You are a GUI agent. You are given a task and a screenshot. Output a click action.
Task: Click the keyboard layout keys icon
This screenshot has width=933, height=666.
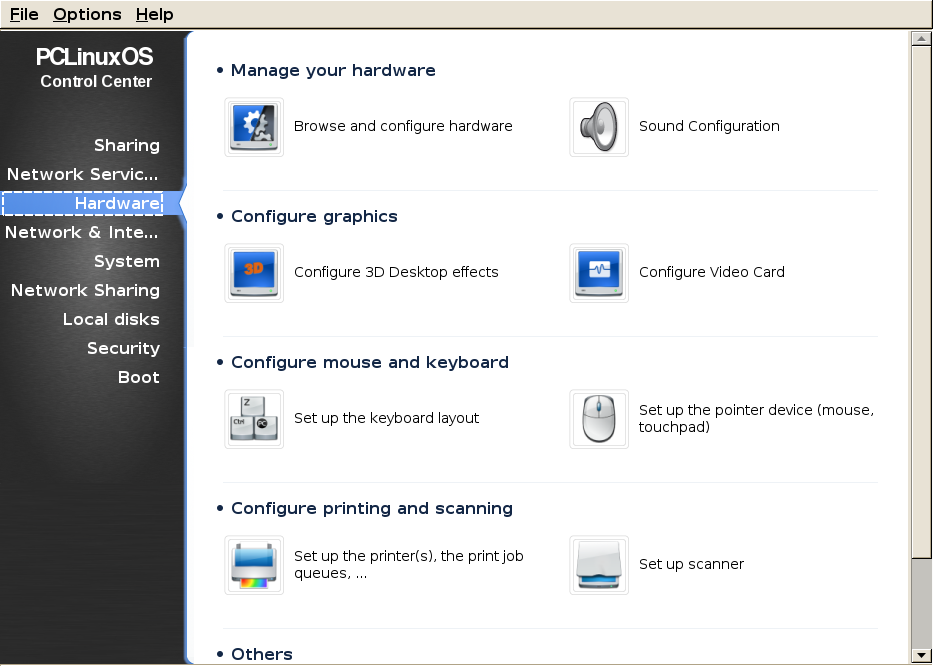[x=254, y=418]
